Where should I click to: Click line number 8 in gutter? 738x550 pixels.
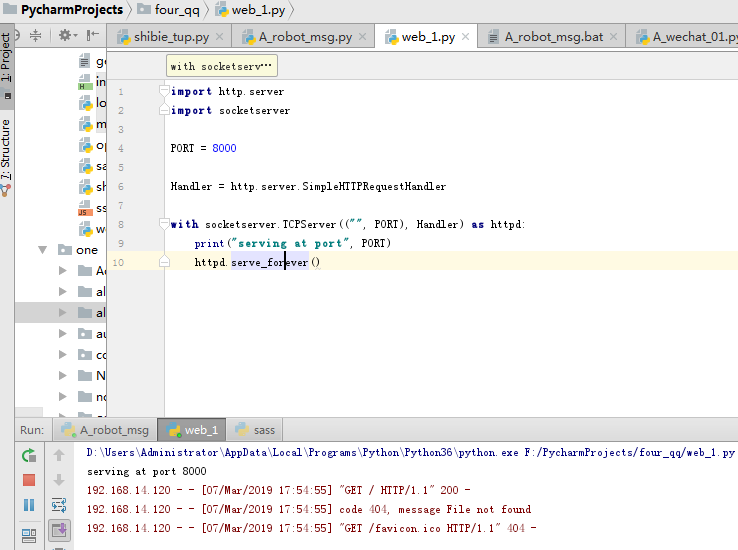coord(121,224)
